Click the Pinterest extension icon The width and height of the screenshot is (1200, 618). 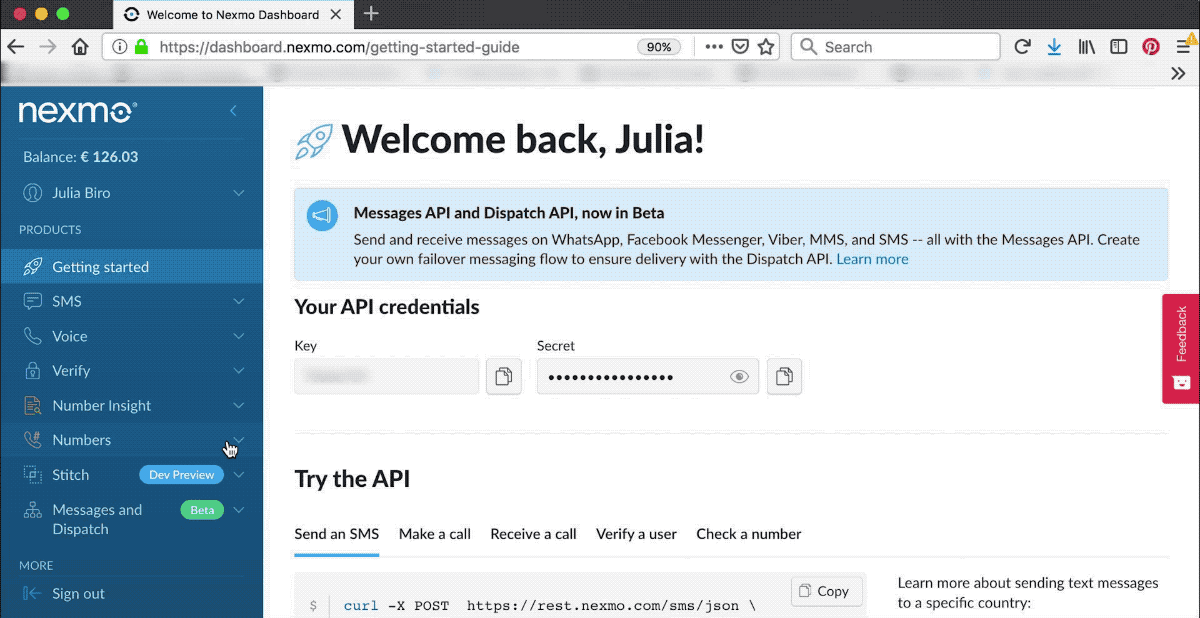pos(1151,47)
